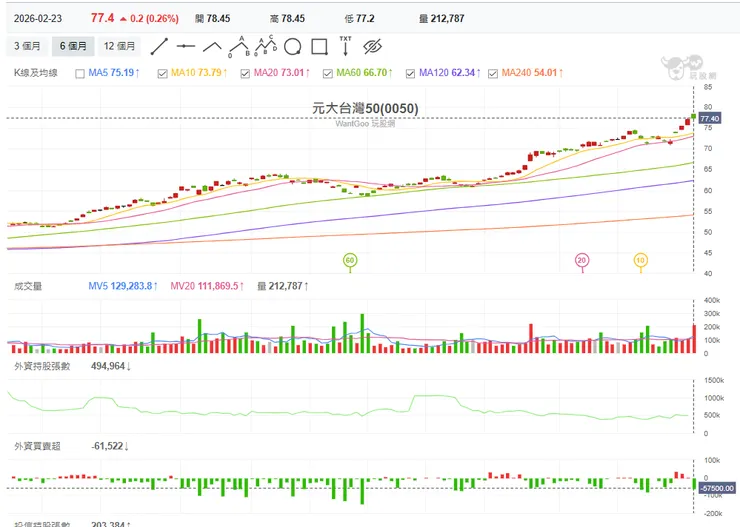Select the trend line drawing tool
The height and width of the screenshot is (527, 740).
click(160, 46)
